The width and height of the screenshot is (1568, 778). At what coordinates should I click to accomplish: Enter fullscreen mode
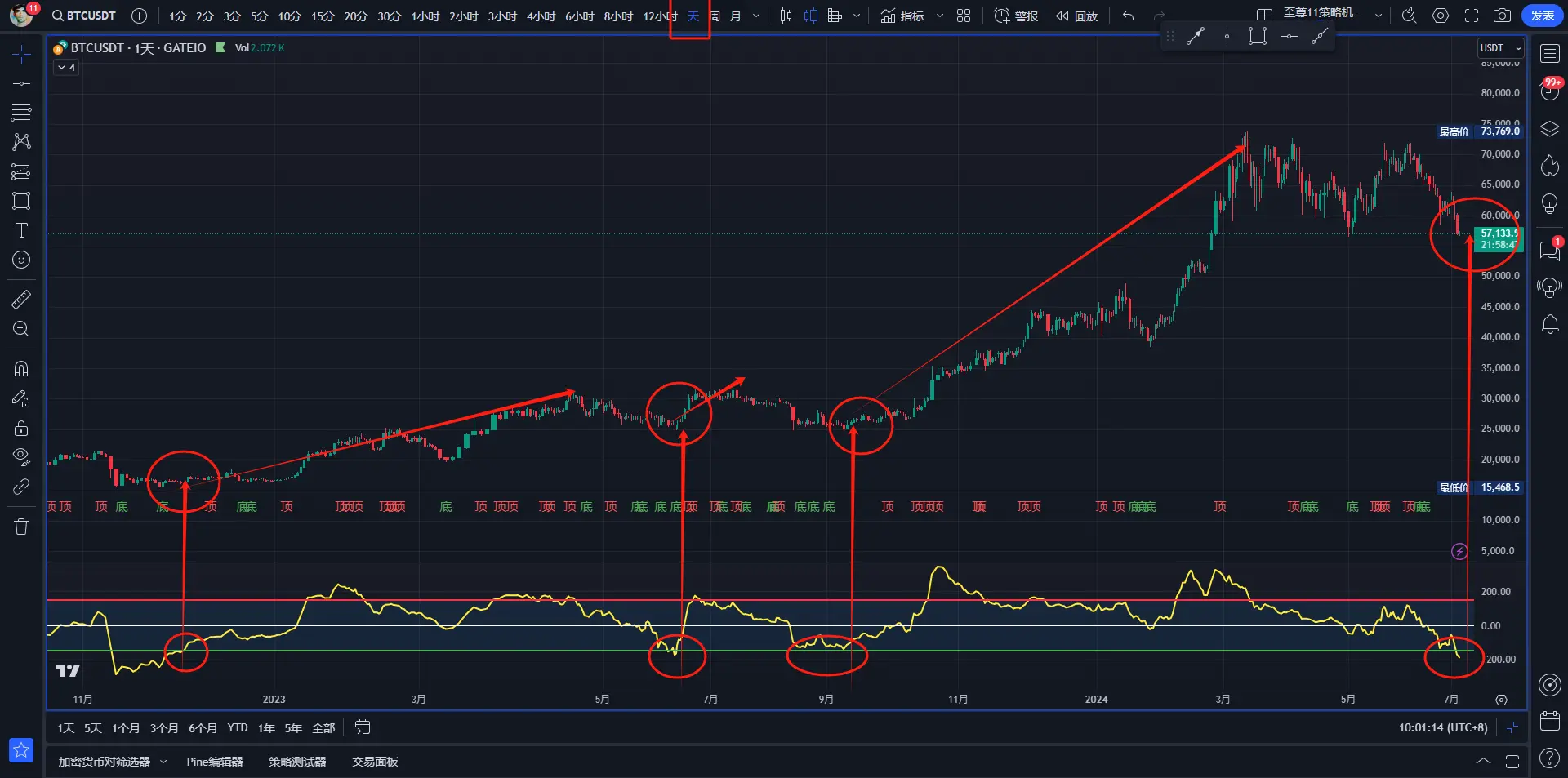pyautogui.click(x=1472, y=16)
